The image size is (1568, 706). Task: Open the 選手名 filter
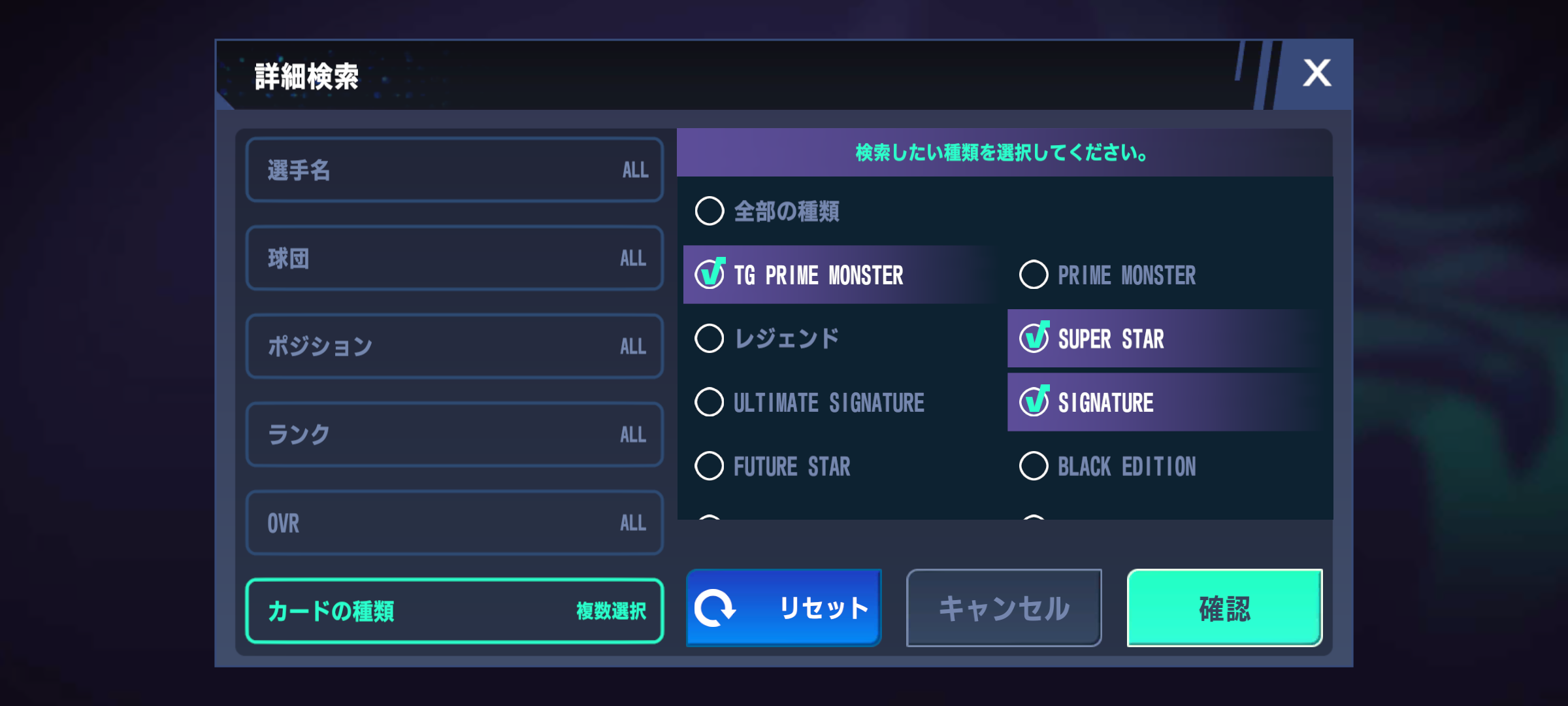(455, 170)
